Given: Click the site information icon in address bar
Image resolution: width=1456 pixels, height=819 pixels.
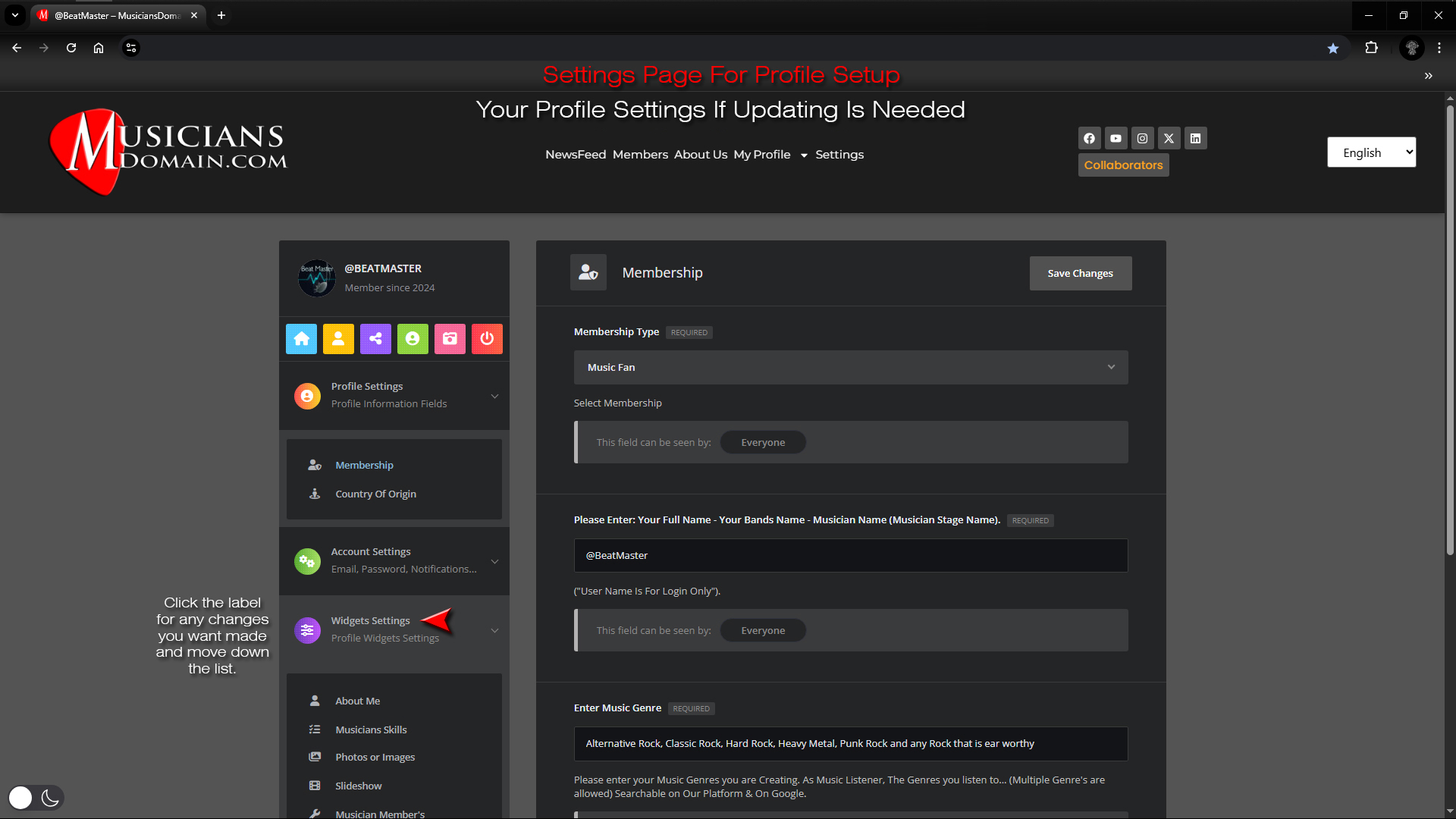Looking at the screenshot, I should point(131,48).
